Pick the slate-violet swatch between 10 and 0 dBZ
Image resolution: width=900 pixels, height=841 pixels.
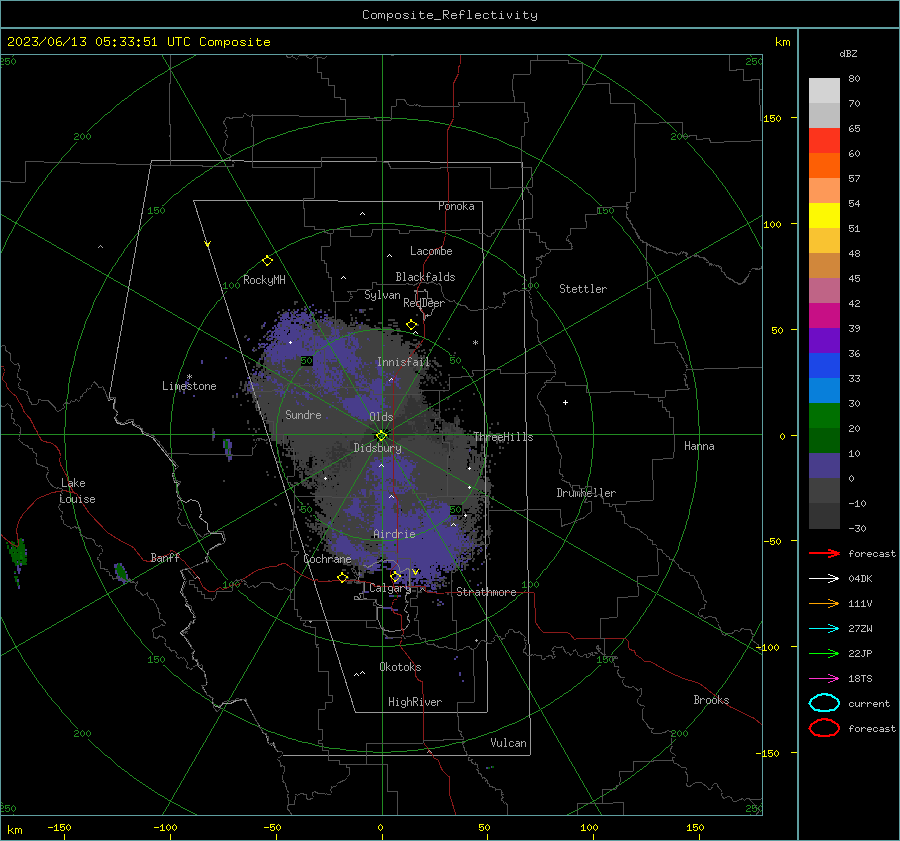point(824,466)
